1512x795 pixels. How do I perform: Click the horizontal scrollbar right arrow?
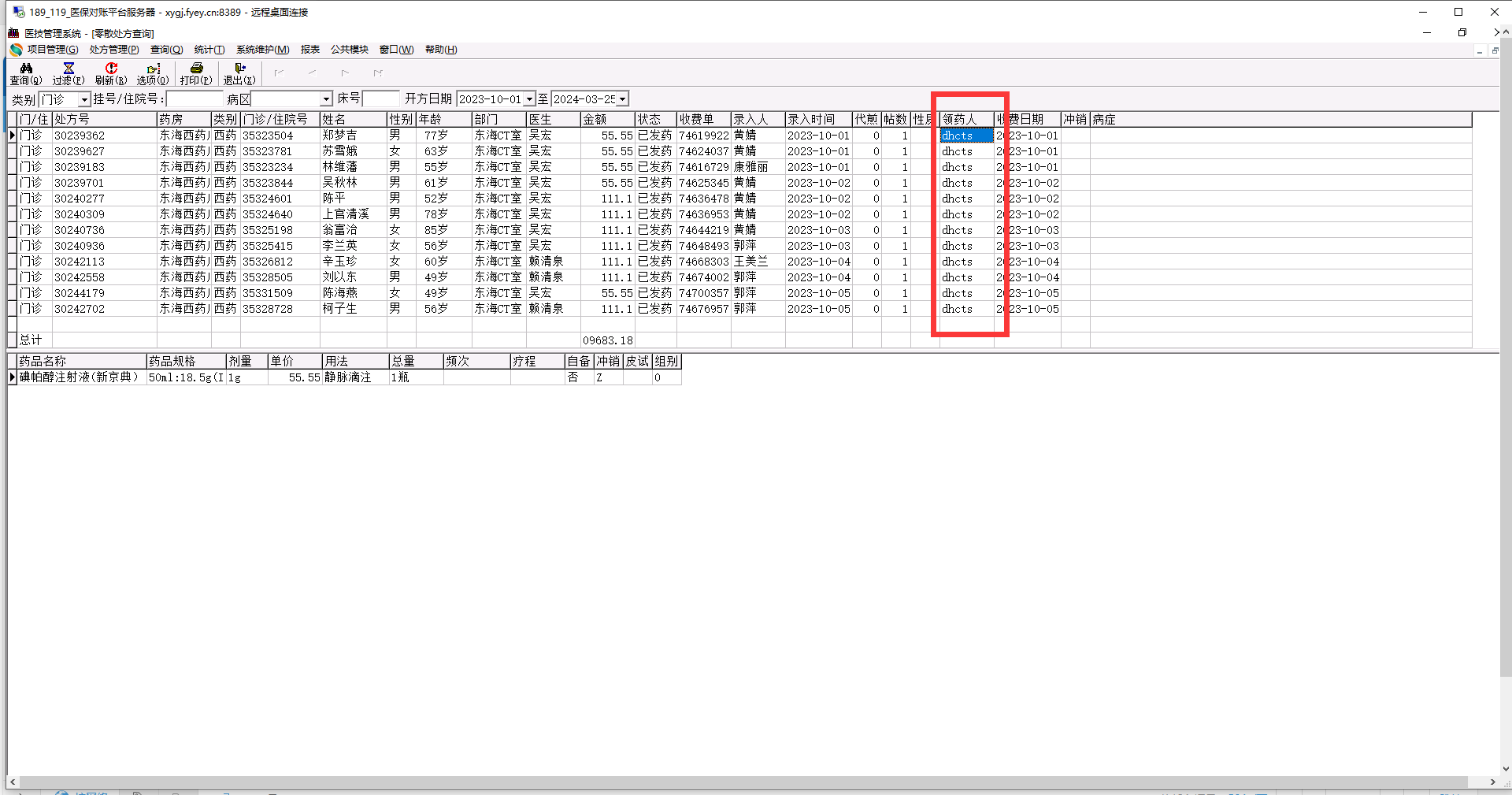(1493, 782)
